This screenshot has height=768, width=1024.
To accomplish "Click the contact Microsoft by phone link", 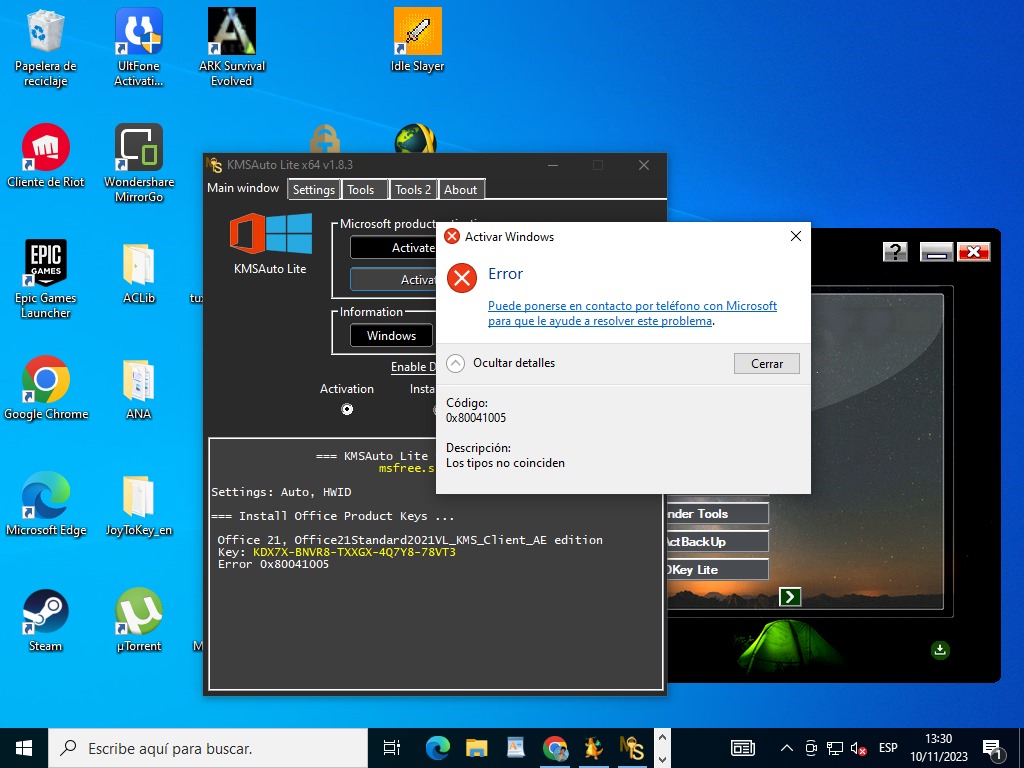I will click(632, 313).
